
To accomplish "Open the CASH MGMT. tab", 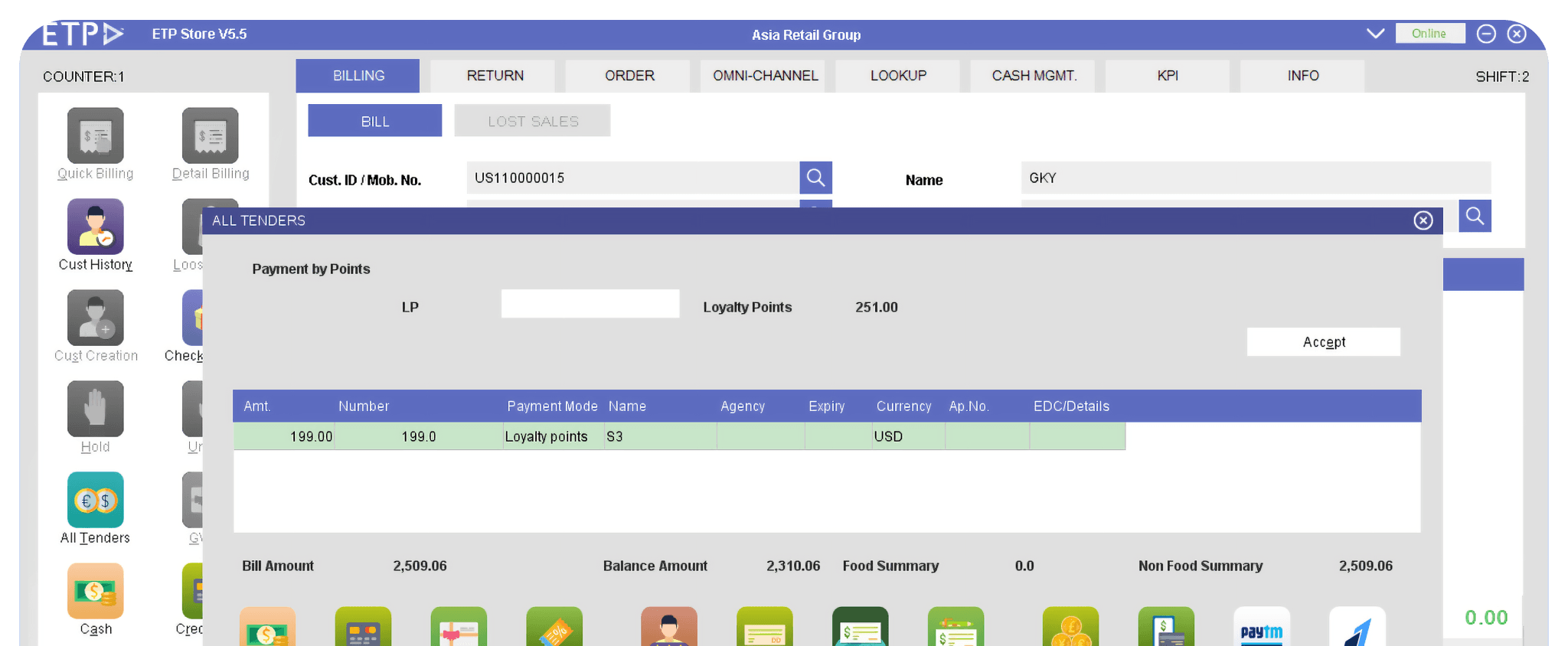I will [1034, 76].
